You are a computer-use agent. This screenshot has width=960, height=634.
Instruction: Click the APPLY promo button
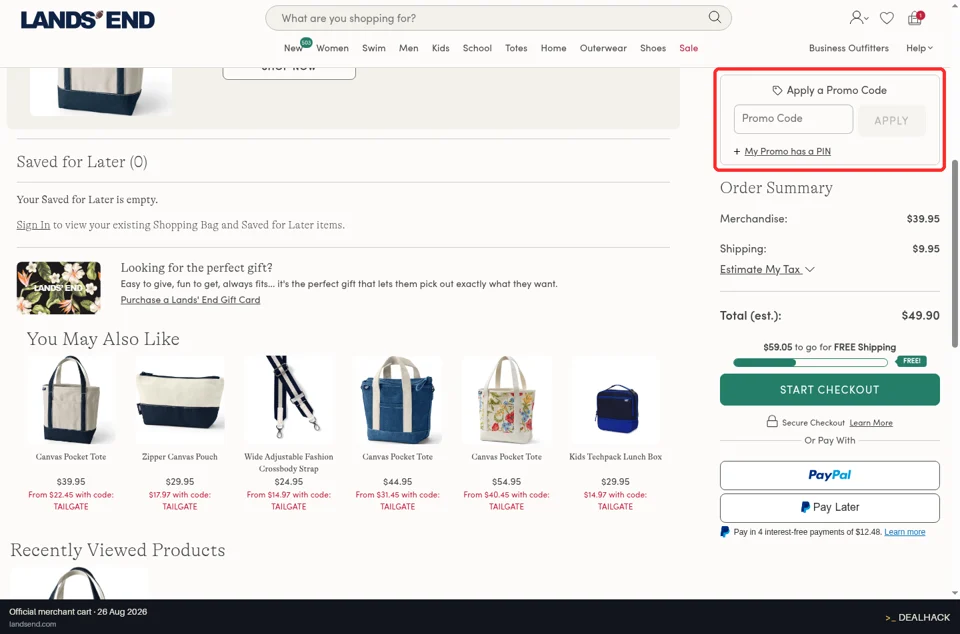[891, 121]
